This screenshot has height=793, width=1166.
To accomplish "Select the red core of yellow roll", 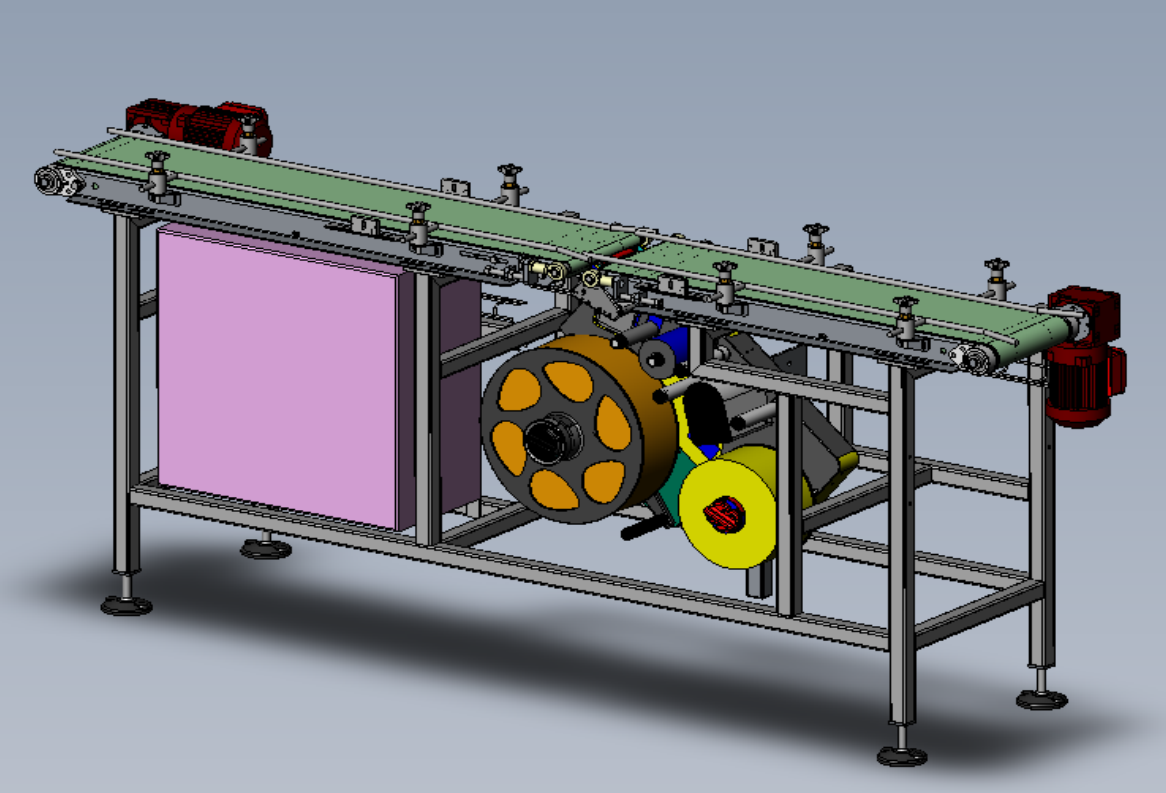I will [724, 514].
